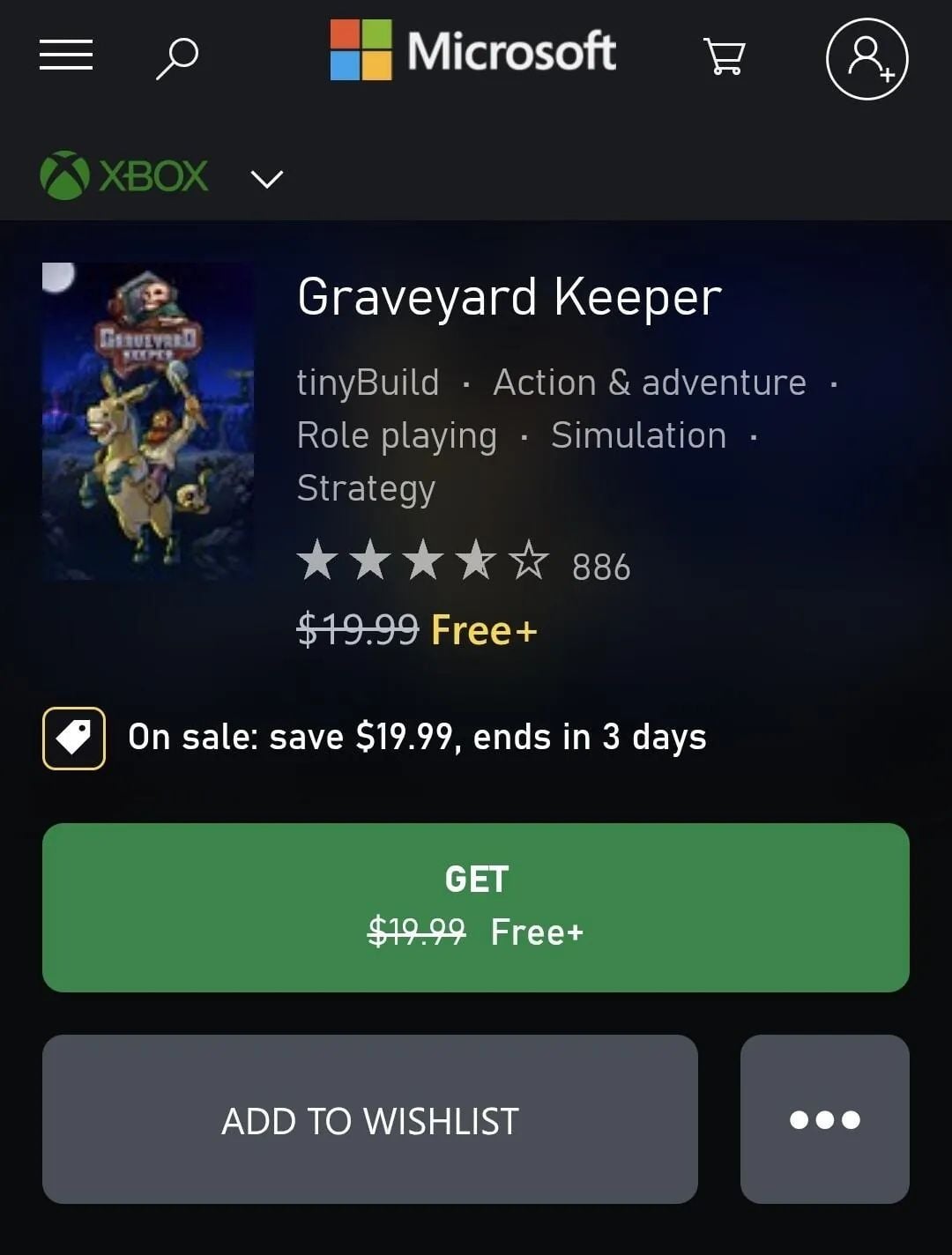Click the Graveyard Keeper title heading

[509, 297]
